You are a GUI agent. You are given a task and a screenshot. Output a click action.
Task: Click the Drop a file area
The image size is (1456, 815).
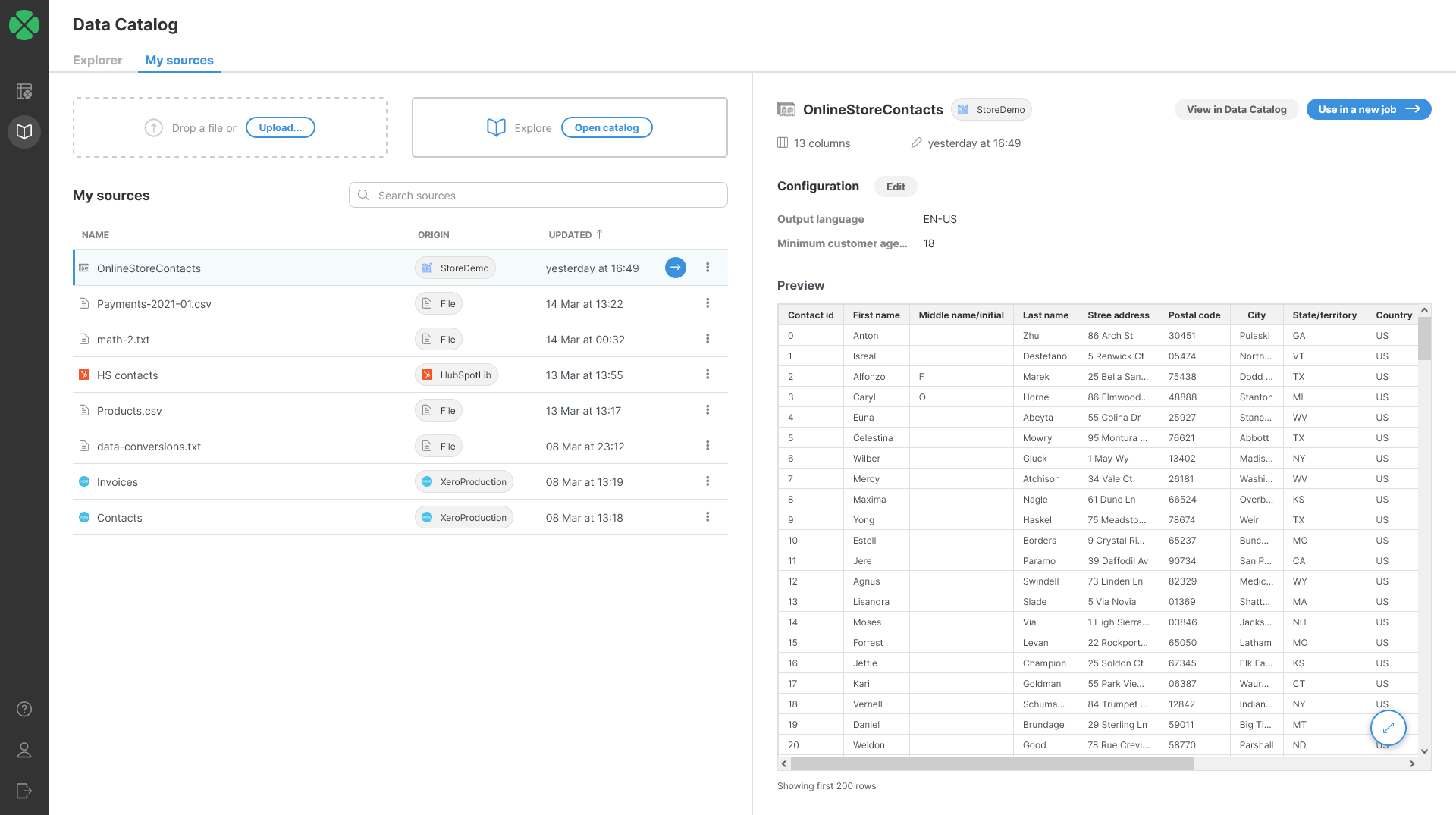230,127
